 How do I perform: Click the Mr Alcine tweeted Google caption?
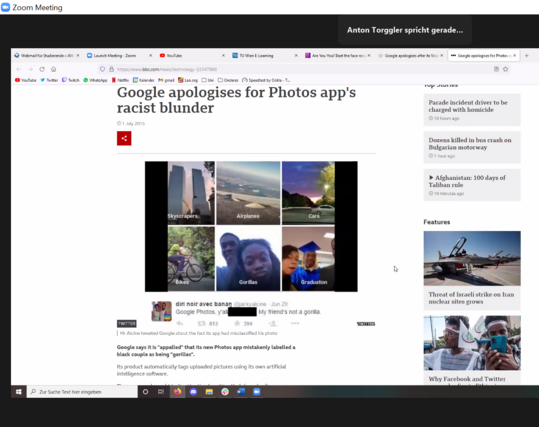(198, 333)
